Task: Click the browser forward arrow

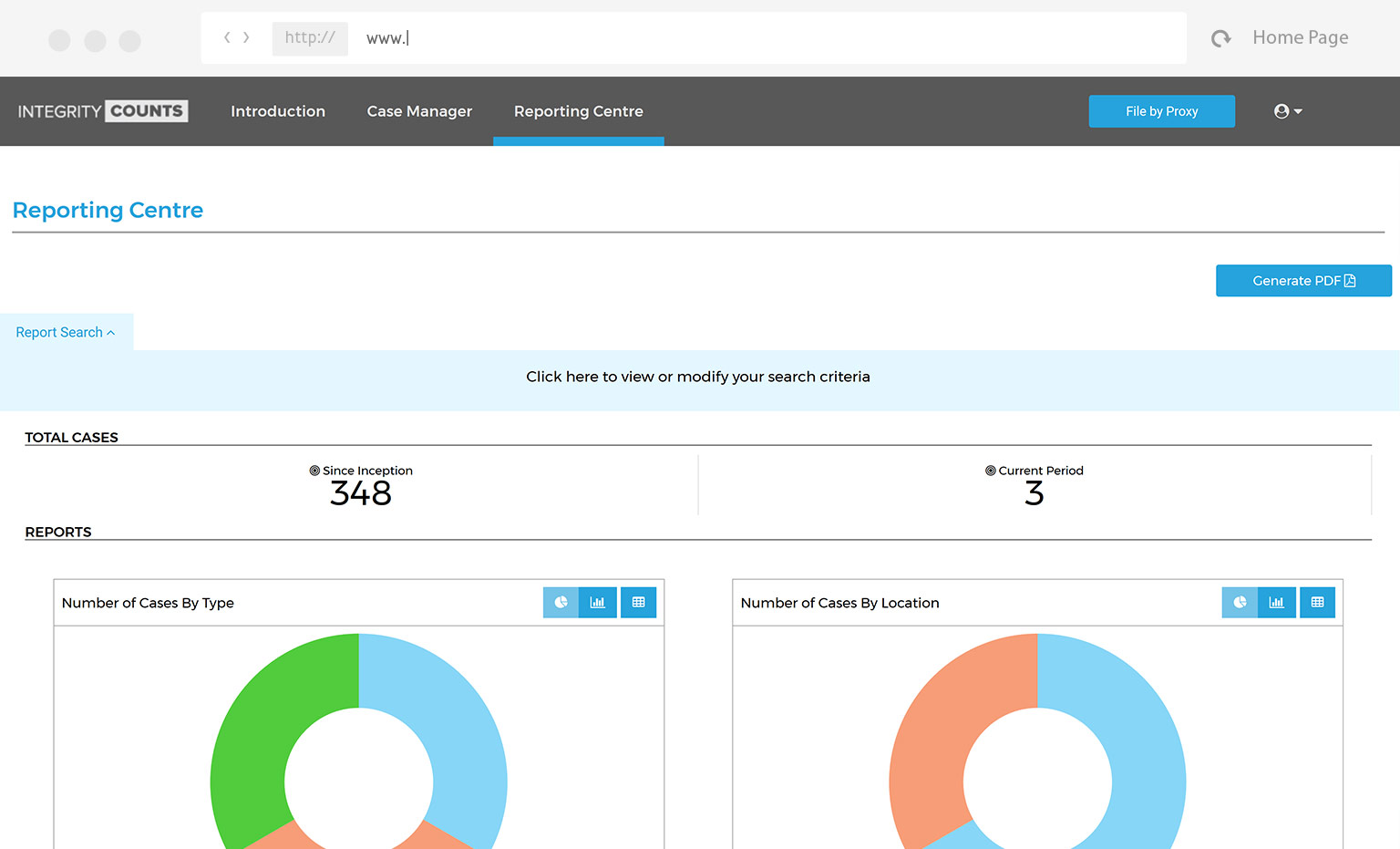Action: tap(246, 37)
